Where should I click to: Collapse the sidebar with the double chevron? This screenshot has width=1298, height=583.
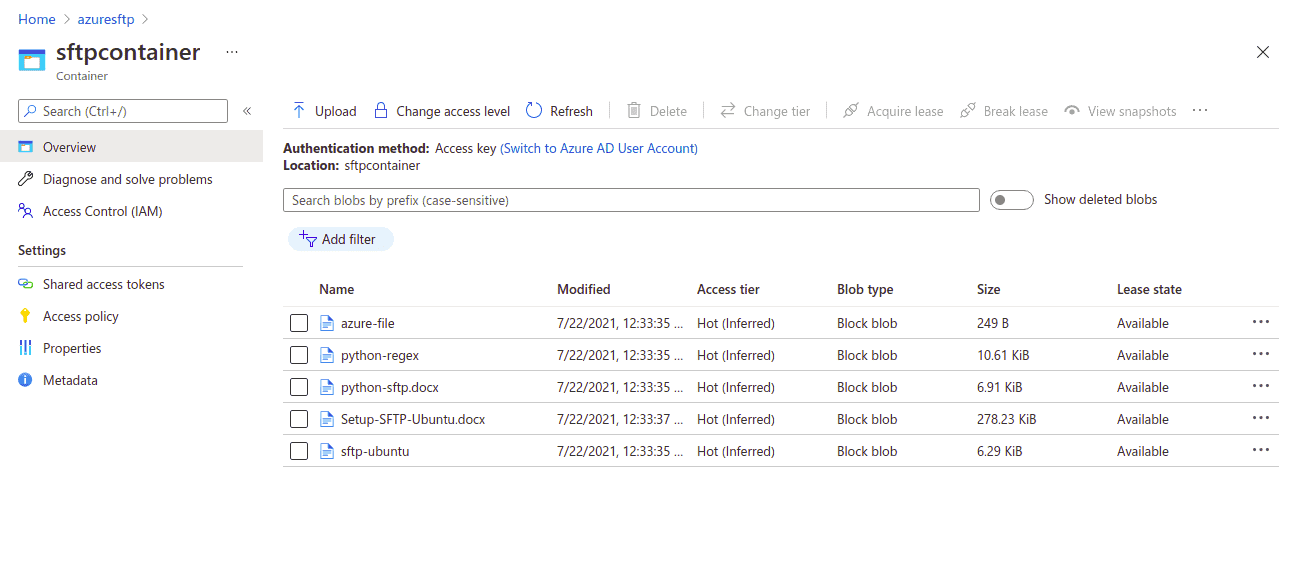point(247,111)
